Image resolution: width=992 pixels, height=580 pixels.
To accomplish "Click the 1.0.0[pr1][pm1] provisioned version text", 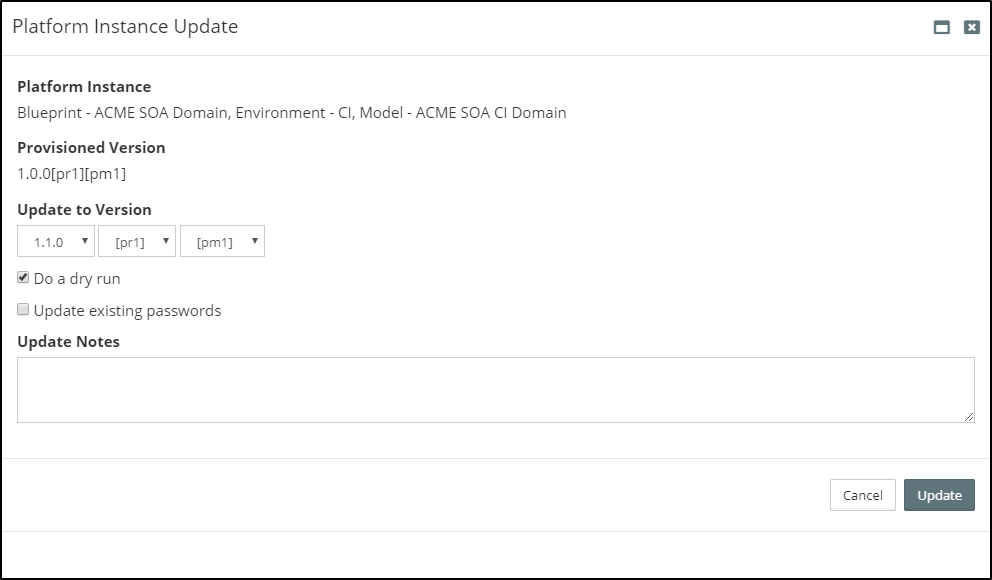I will [x=72, y=174].
